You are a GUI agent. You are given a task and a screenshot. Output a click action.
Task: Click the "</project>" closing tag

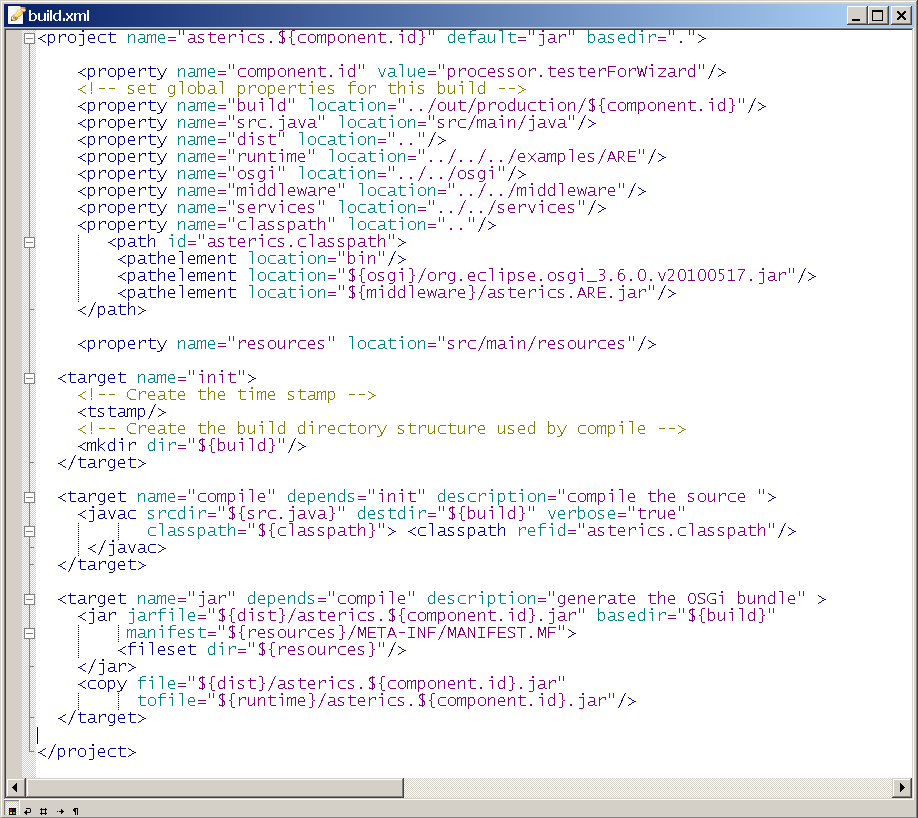pos(87,751)
